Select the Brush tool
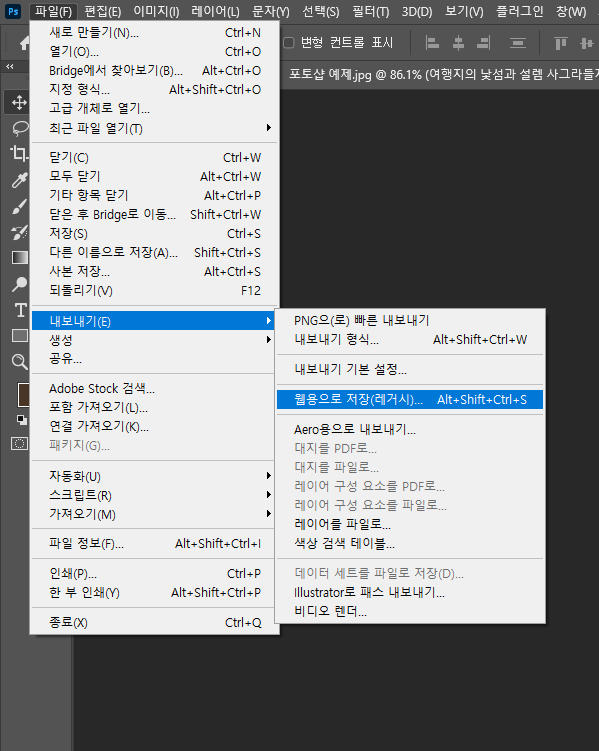Screen dimensions: 599x751 coord(19,206)
